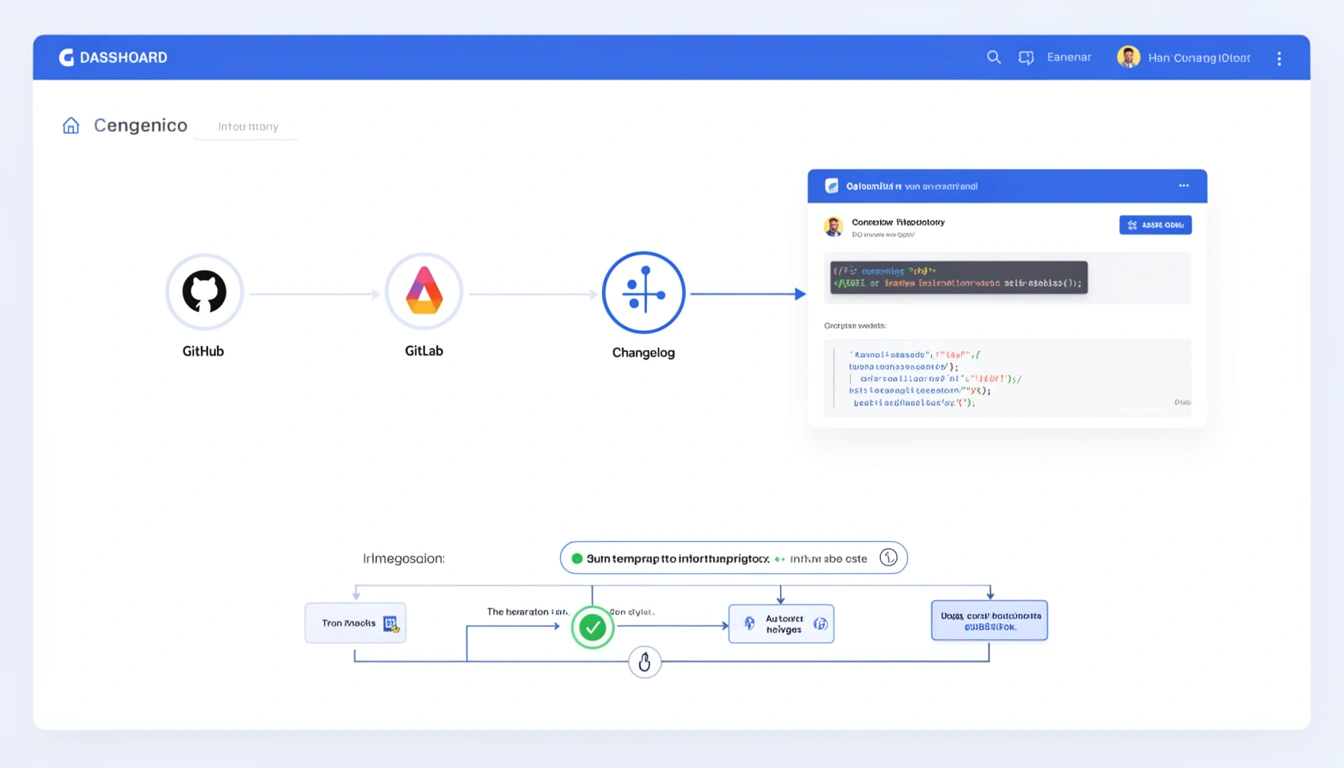Click the dark code snippet block
This screenshot has height=768, width=1344.
tap(958, 277)
